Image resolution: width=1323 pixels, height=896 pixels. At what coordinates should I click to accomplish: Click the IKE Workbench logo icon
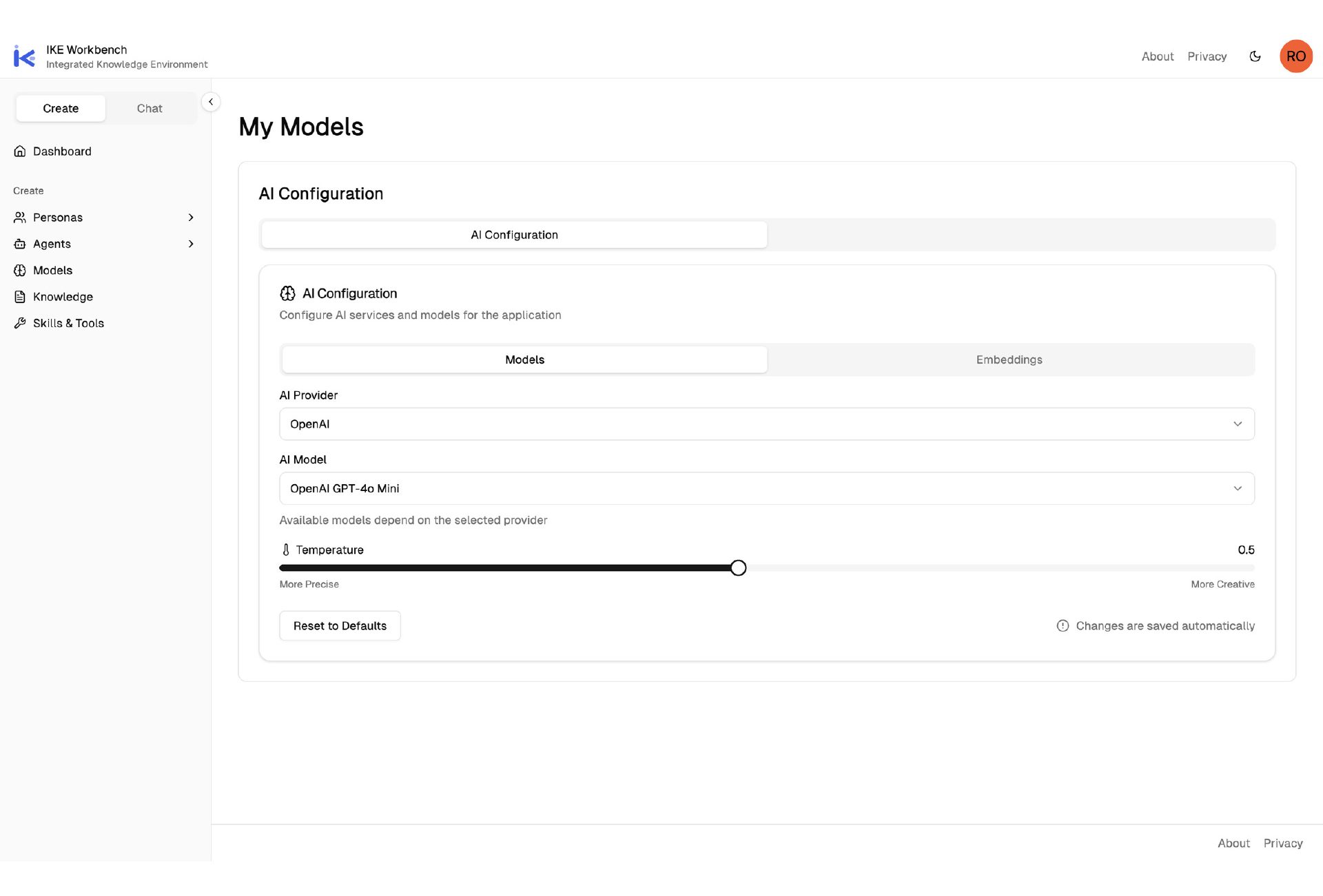click(x=24, y=56)
